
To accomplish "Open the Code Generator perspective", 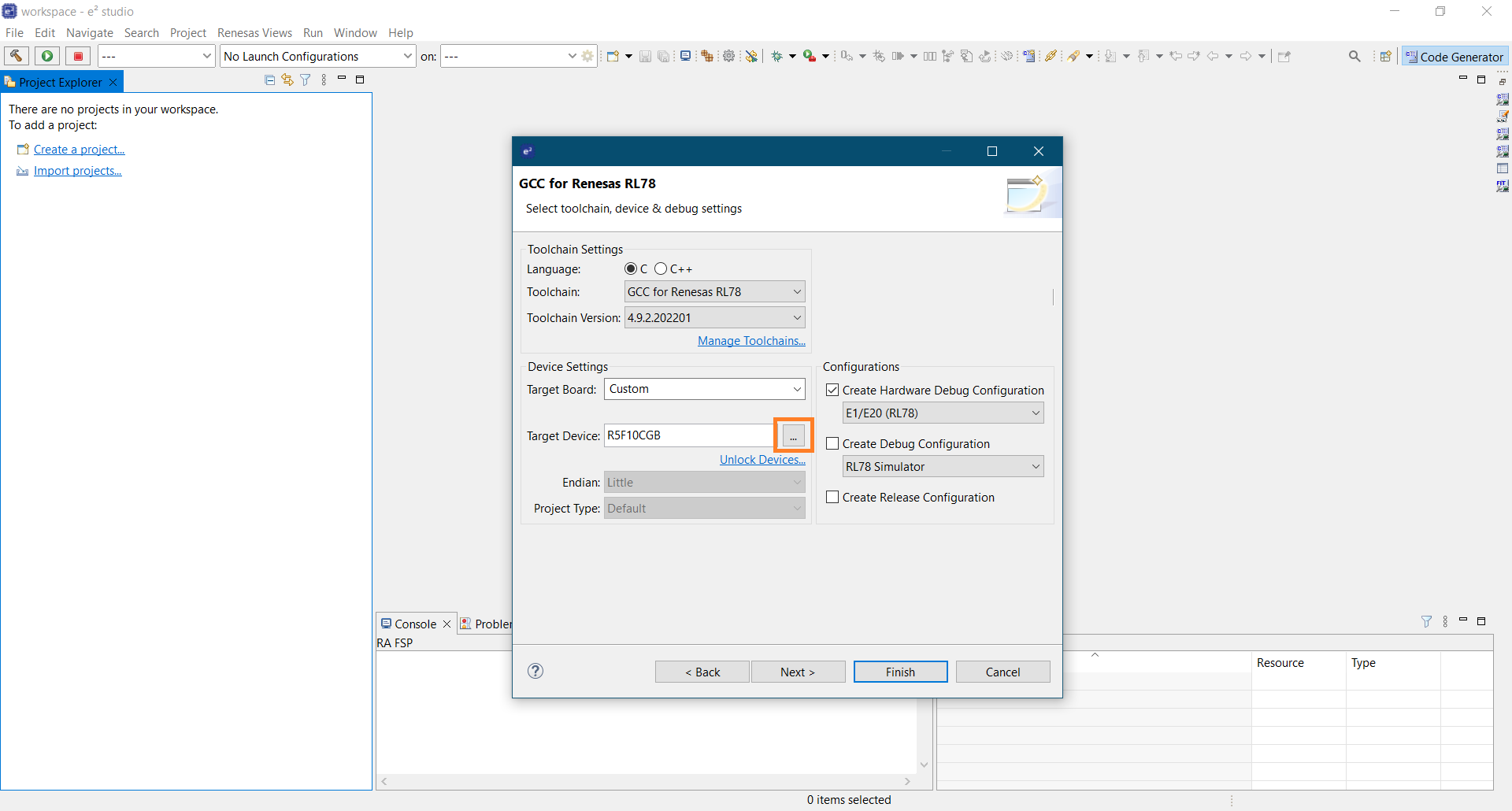I will 1455,57.
